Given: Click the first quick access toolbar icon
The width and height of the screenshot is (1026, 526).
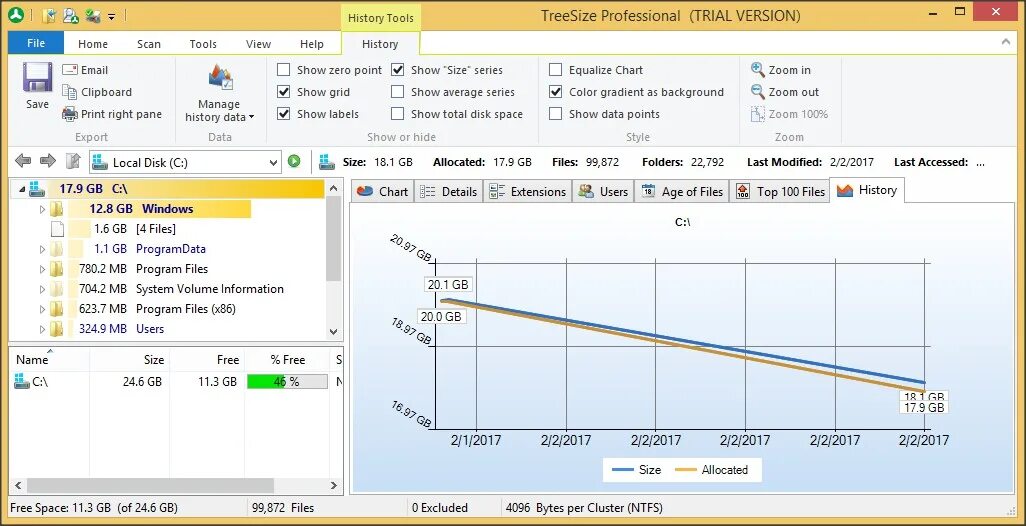Looking at the screenshot, I should pyautogui.click(x=48, y=16).
